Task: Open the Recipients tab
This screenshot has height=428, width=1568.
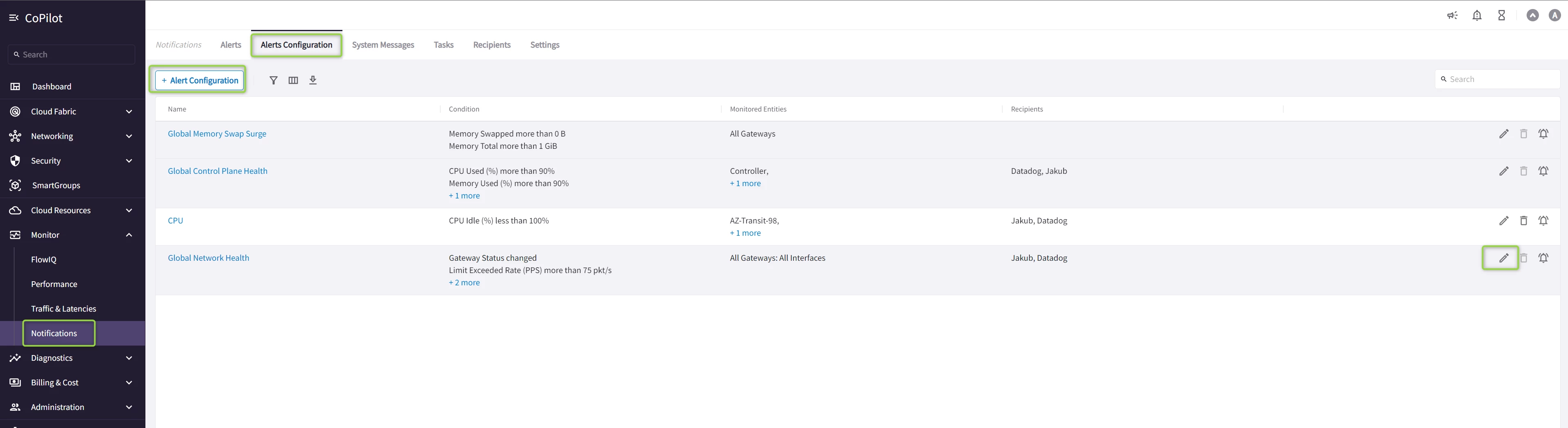Action: pos(492,45)
